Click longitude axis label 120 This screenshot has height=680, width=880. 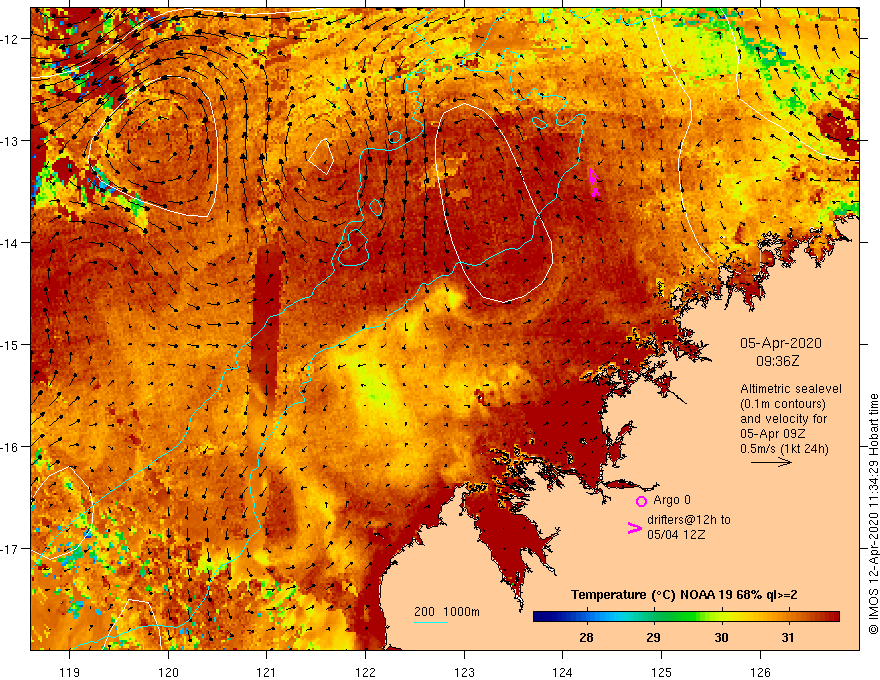click(x=168, y=672)
